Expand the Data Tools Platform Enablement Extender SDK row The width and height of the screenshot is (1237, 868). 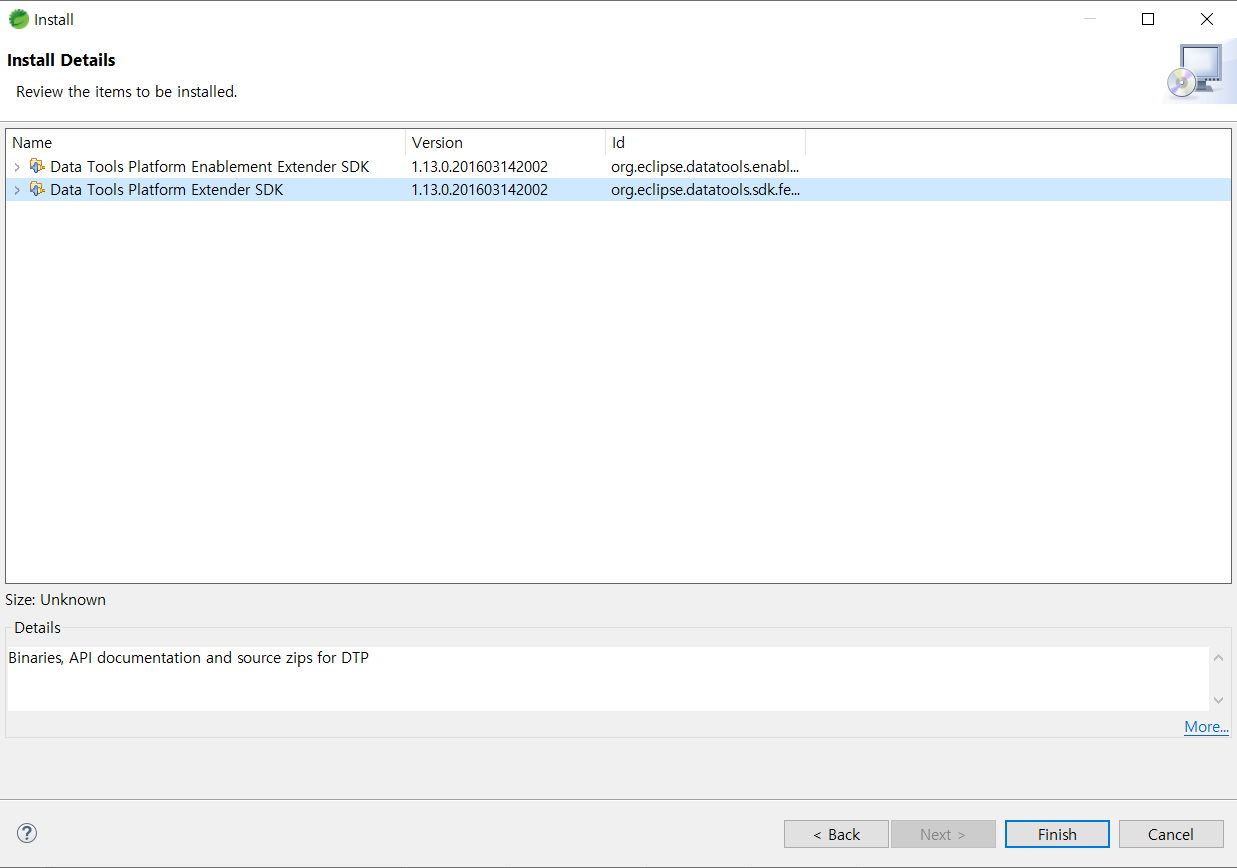coord(17,167)
